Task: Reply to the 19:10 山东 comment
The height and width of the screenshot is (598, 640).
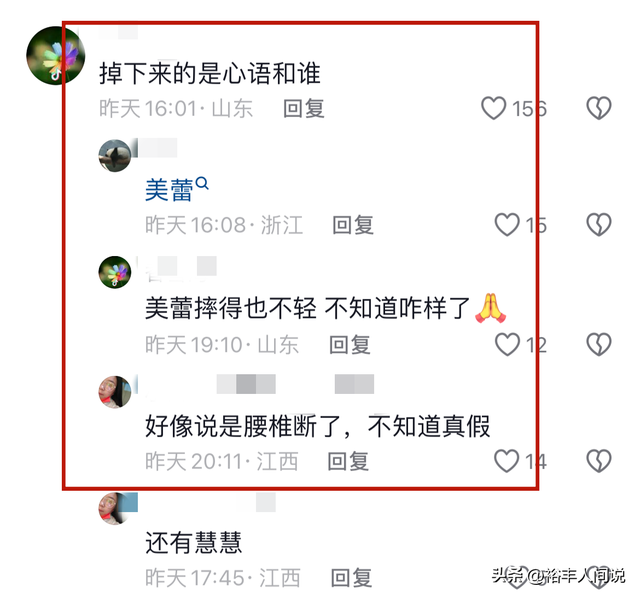Action: pyautogui.click(x=350, y=345)
